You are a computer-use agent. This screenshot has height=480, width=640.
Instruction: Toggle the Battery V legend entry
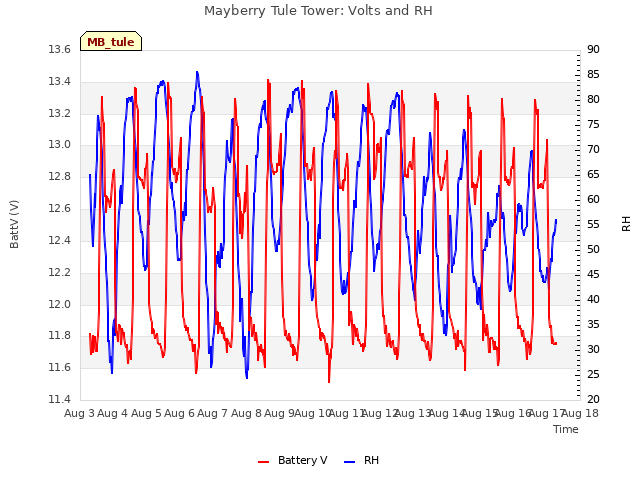[293, 460]
